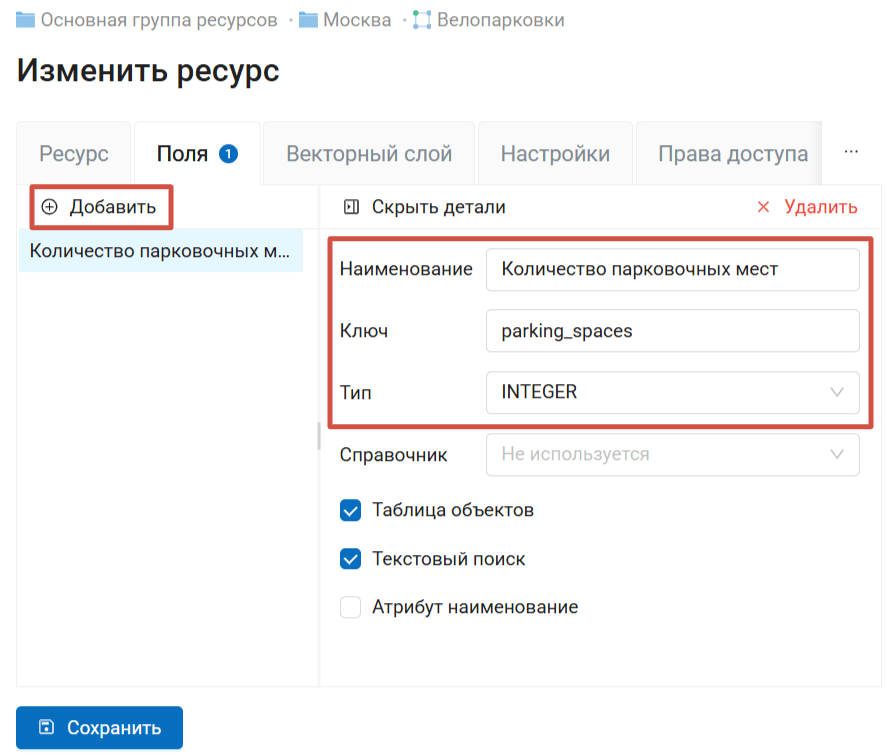Click the hide details panel icon
Viewport: 893px width, 755px height.
tap(350, 207)
